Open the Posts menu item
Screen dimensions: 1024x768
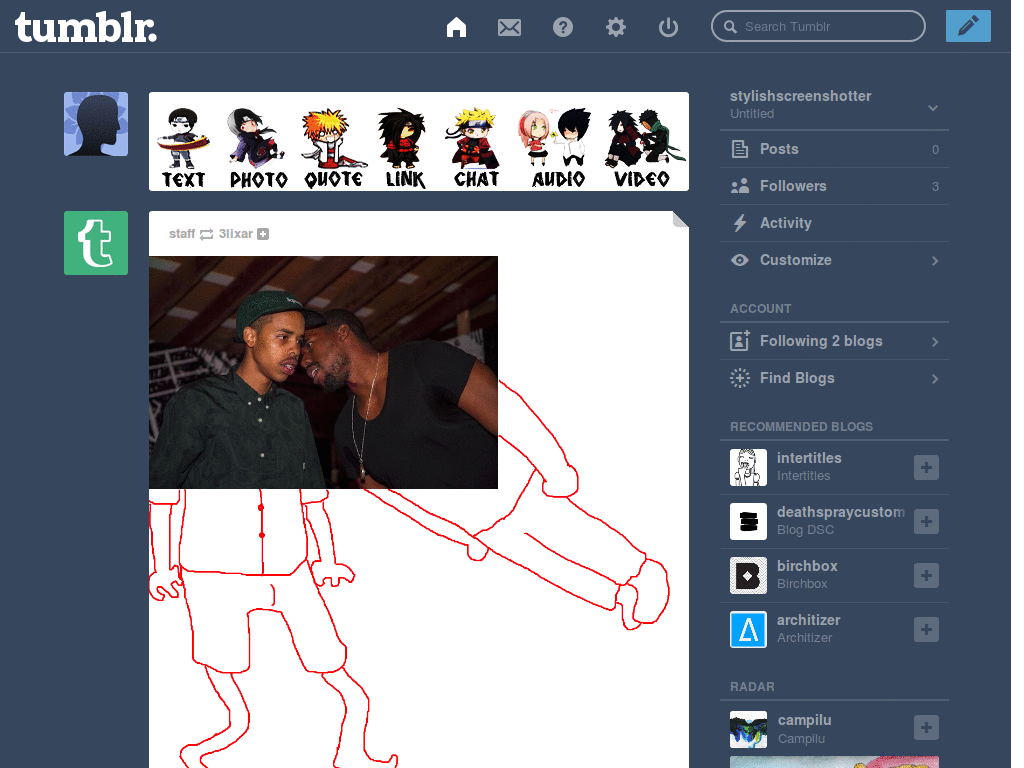click(835, 149)
